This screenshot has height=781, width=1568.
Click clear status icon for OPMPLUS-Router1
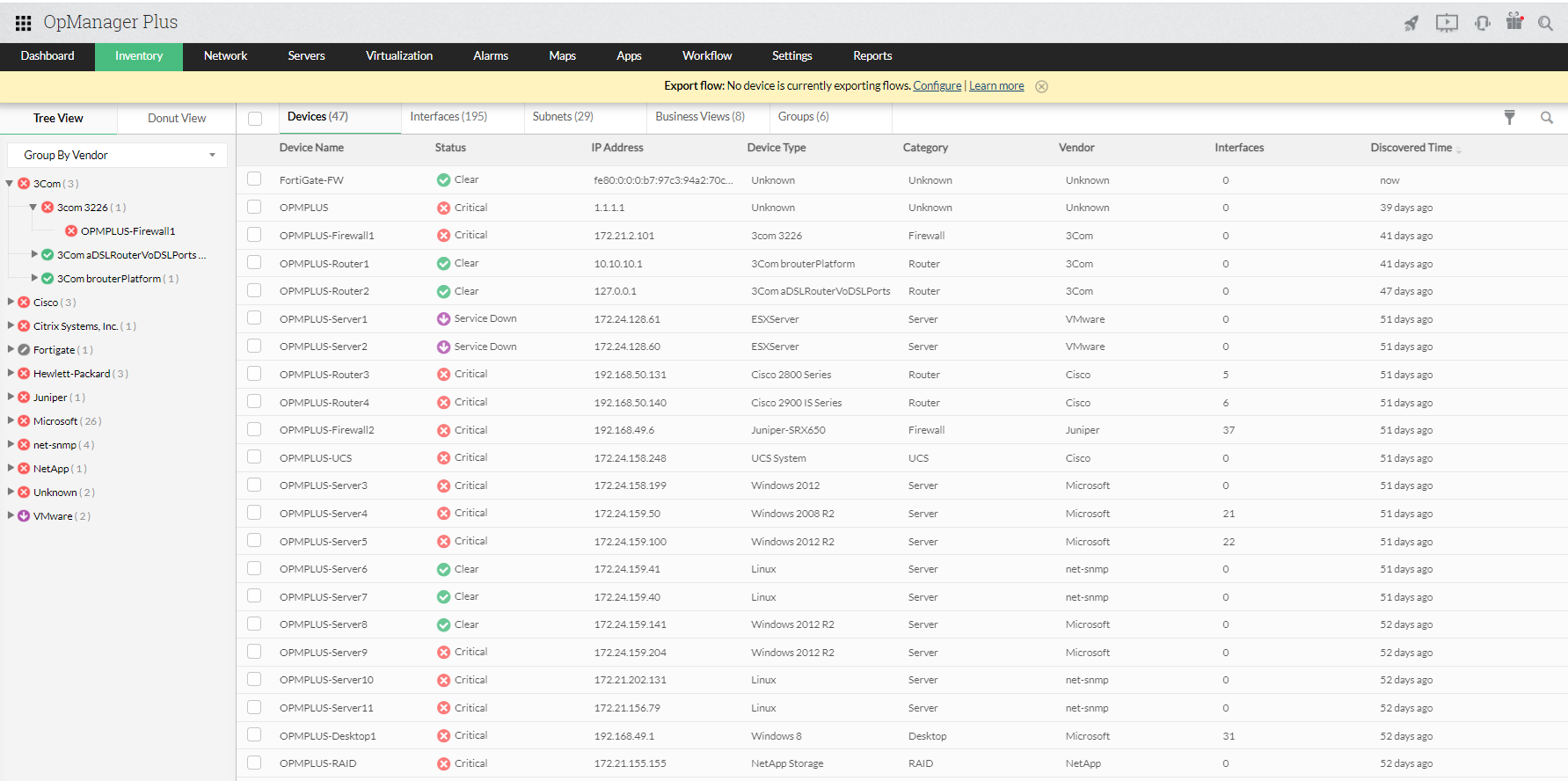click(x=444, y=263)
